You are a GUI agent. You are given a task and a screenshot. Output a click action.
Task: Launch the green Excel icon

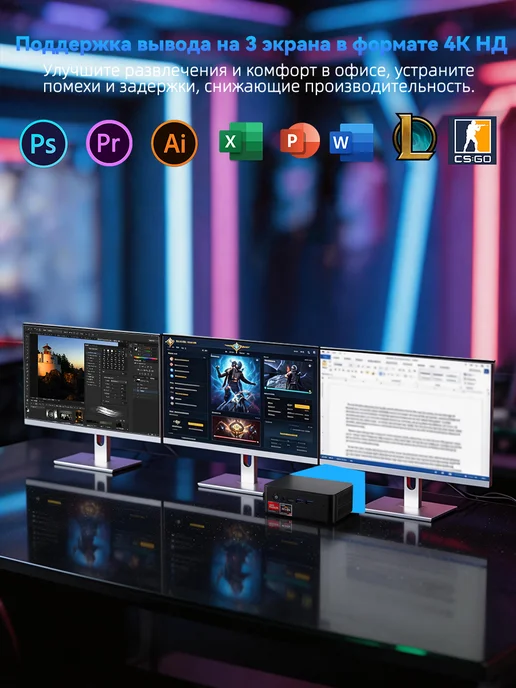[x=241, y=141]
